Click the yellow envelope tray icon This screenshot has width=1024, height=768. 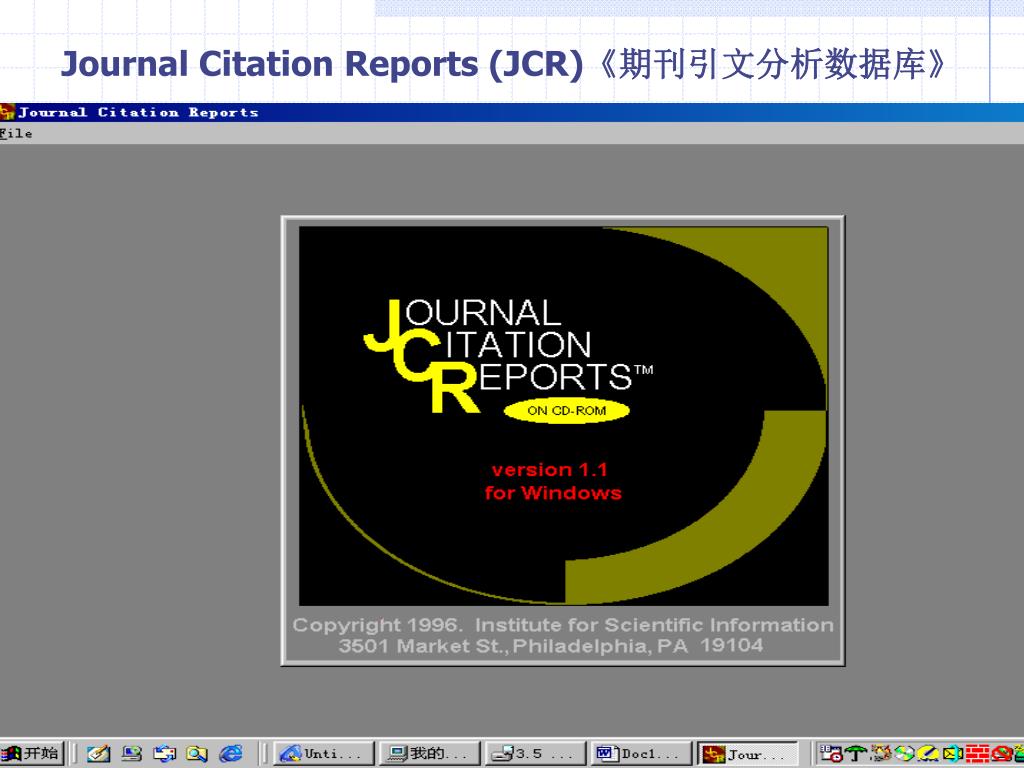tap(953, 754)
